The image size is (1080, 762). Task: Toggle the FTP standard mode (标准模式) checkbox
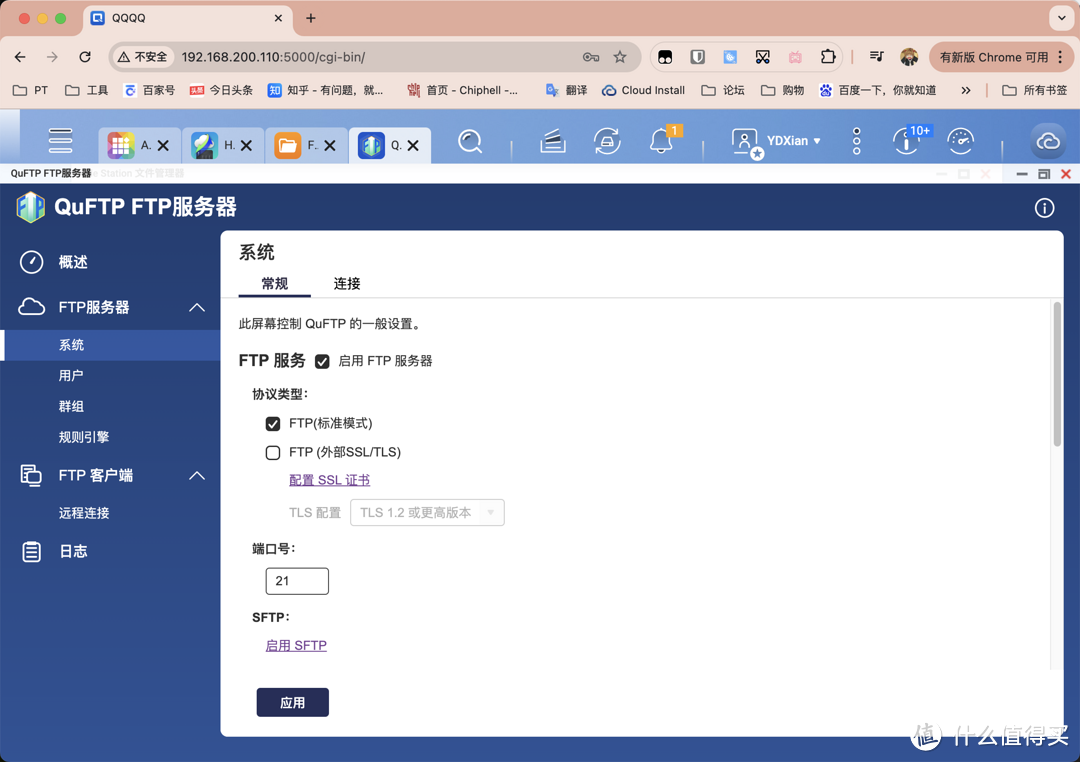pyautogui.click(x=273, y=424)
